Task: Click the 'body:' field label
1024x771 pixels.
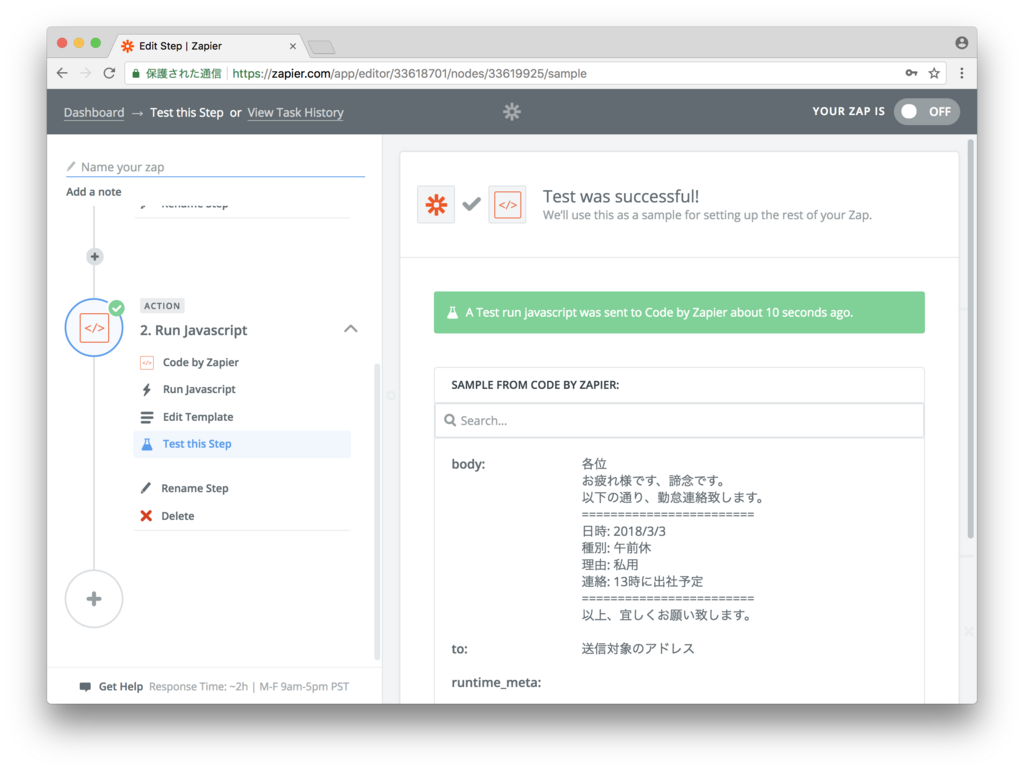Action: pyautogui.click(x=468, y=464)
